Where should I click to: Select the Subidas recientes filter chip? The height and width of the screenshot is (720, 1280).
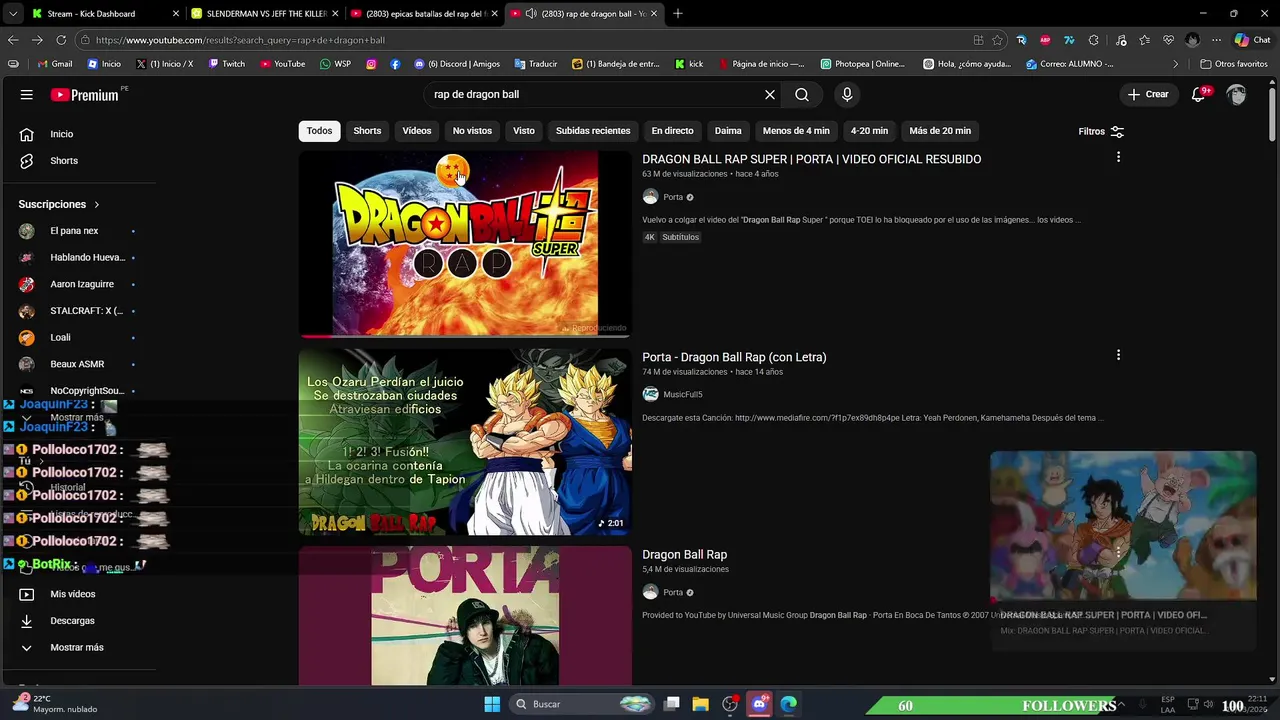(x=593, y=131)
